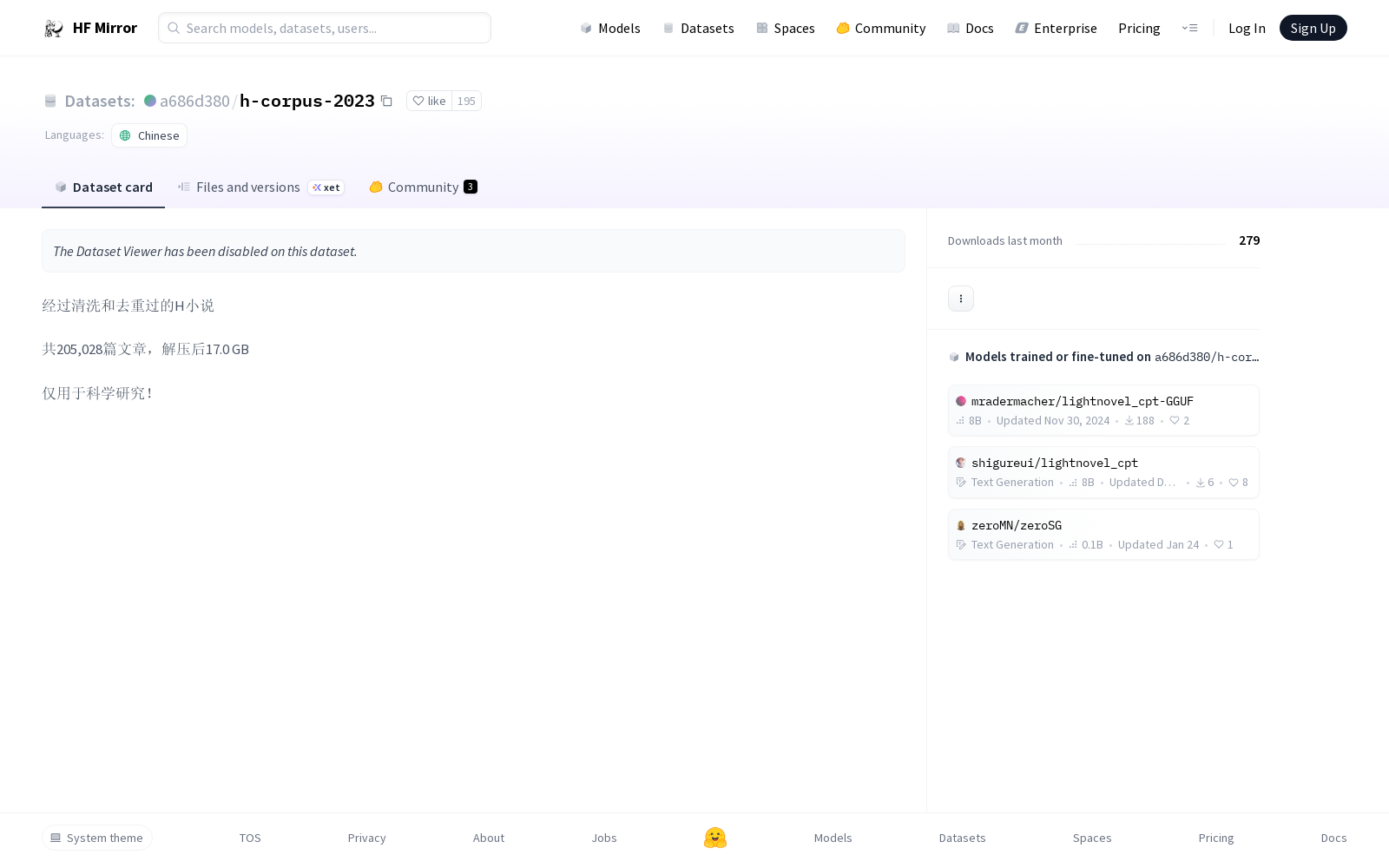Go to Models in top navigation
The height and width of the screenshot is (868, 1389).
[610, 29]
